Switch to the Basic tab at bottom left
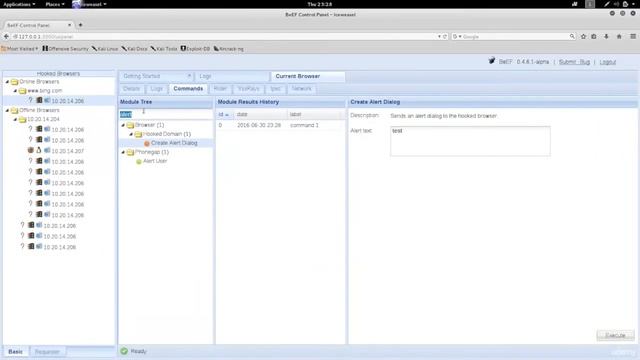The height and width of the screenshot is (360, 640). pyautogui.click(x=16, y=351)
